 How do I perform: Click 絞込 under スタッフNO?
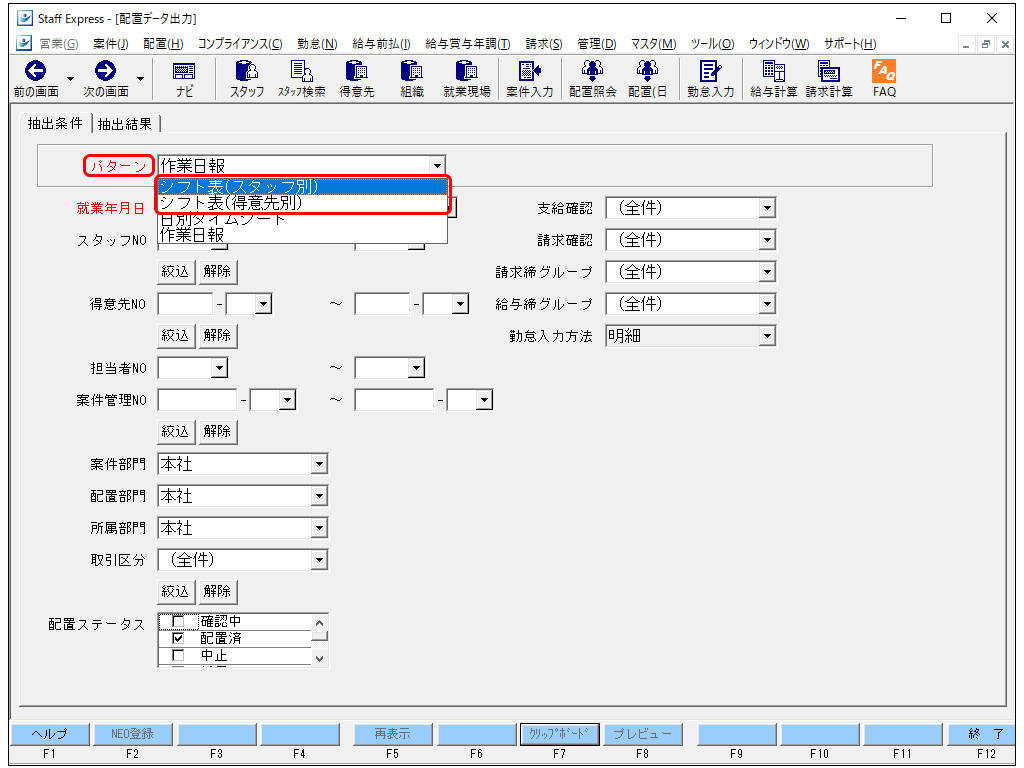click(176, 271)
